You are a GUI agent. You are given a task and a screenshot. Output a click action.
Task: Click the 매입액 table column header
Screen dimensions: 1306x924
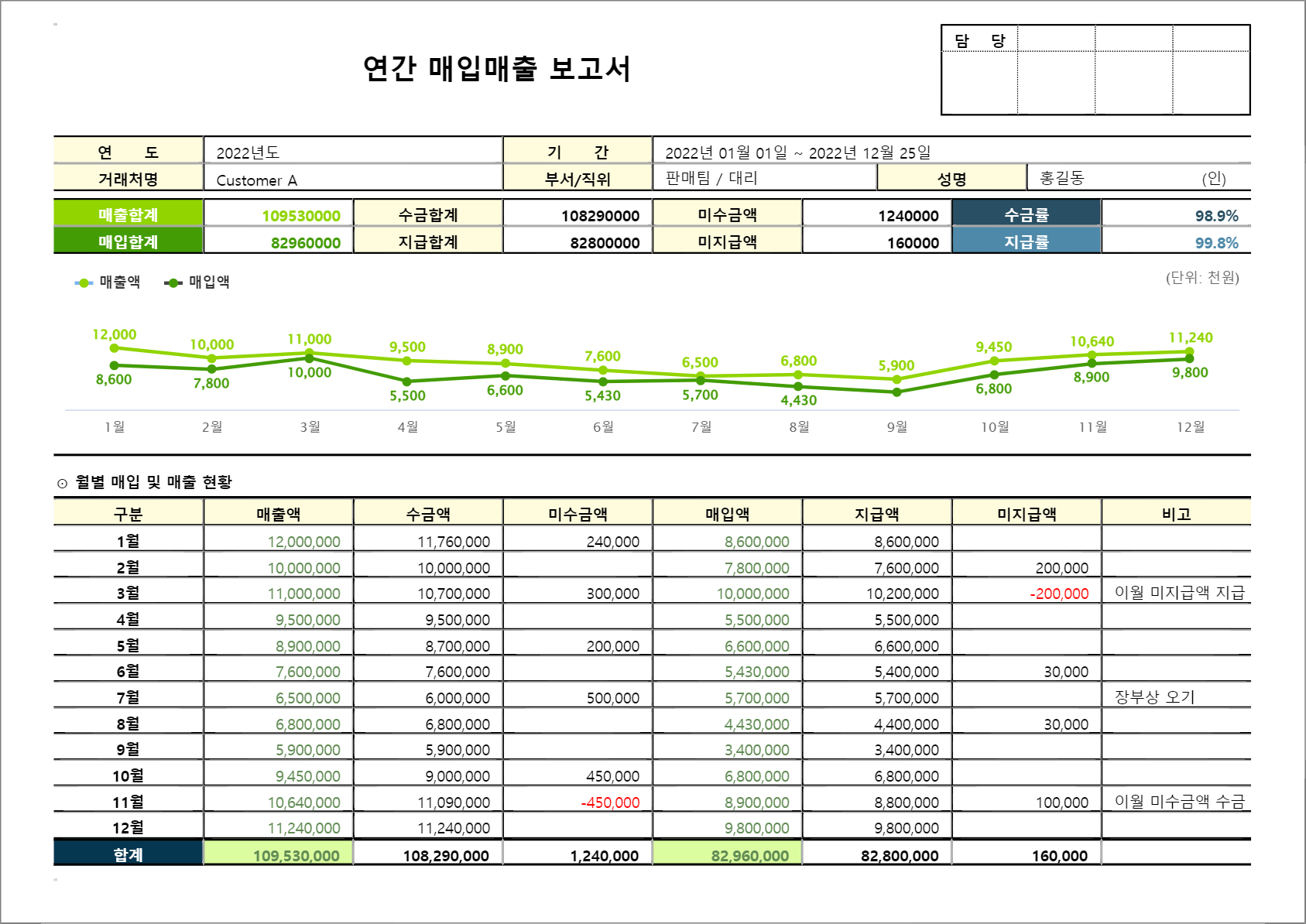tap(728, 513)
